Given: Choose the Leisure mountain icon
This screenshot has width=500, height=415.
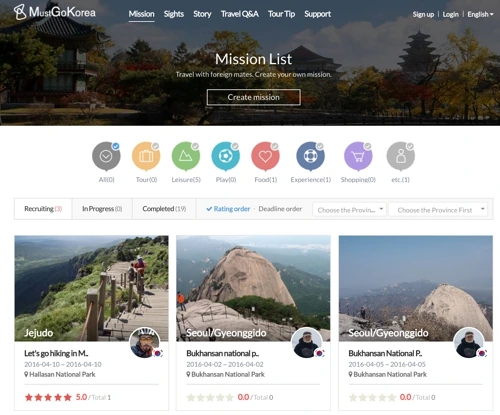Looking at the screenshot, I should point(186,156).
